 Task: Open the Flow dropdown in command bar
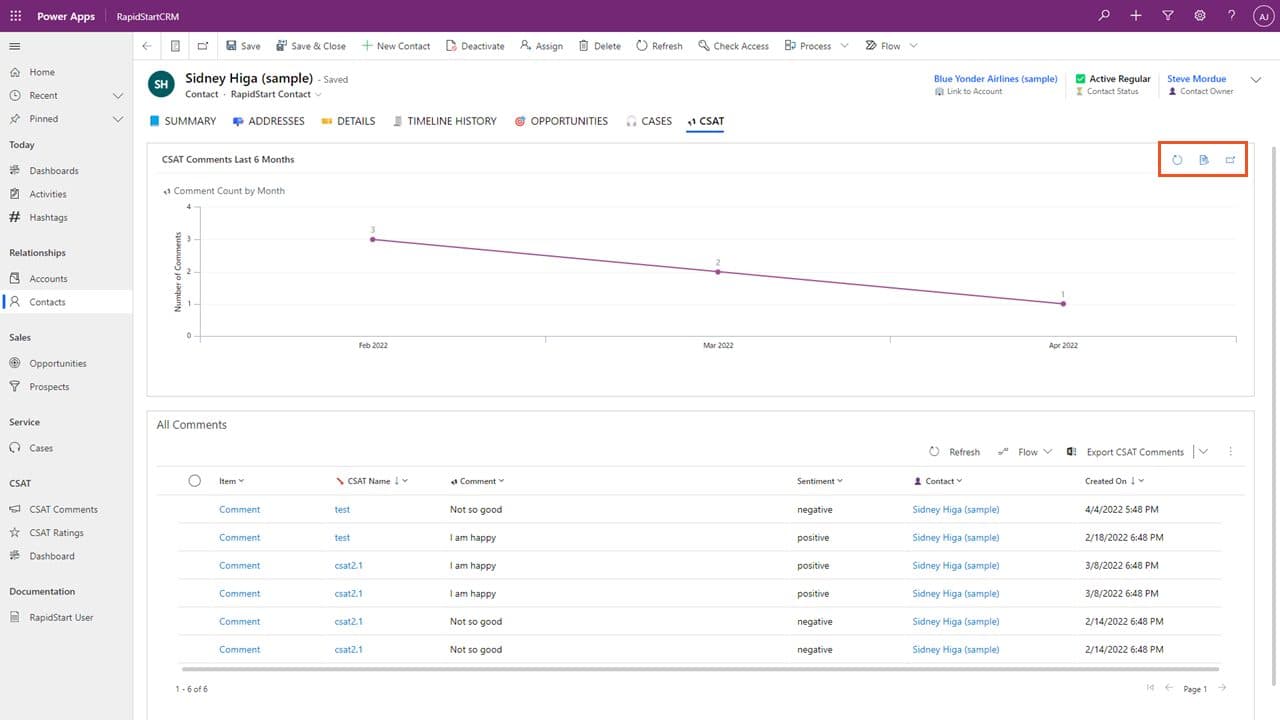[x=890, y=46]
